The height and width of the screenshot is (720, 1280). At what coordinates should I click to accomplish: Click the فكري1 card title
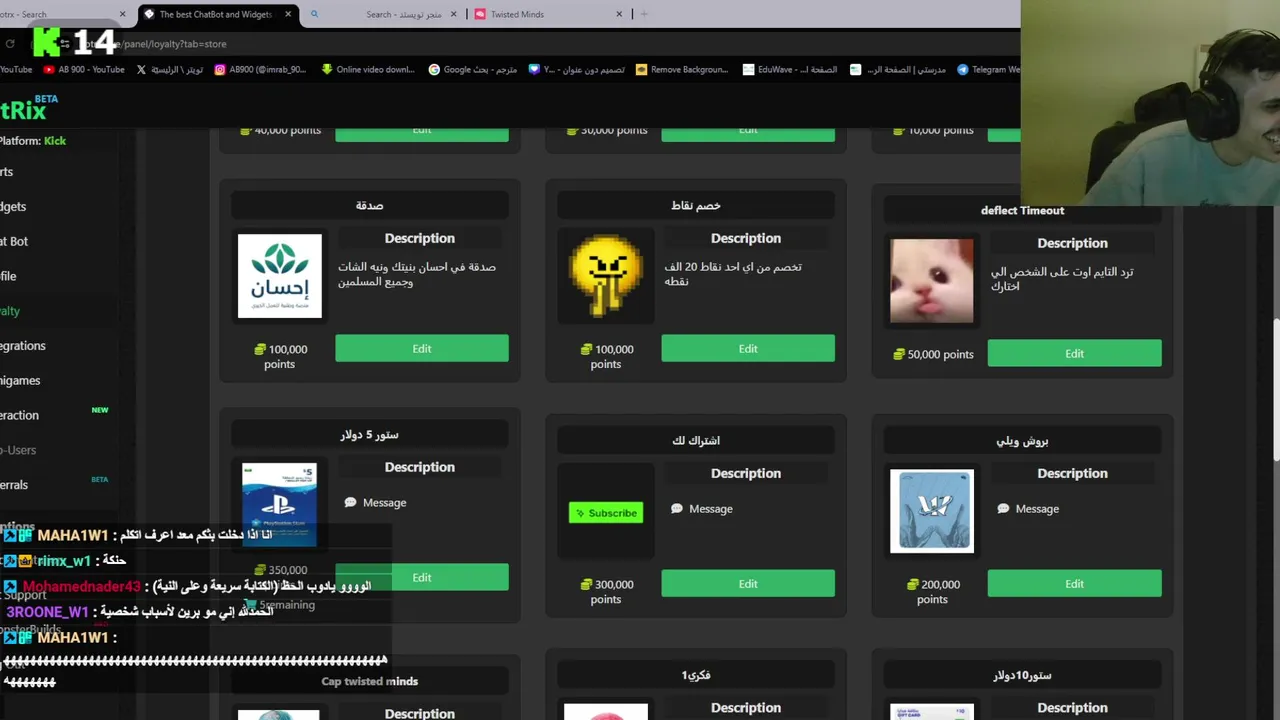click(x=696, y=675)
